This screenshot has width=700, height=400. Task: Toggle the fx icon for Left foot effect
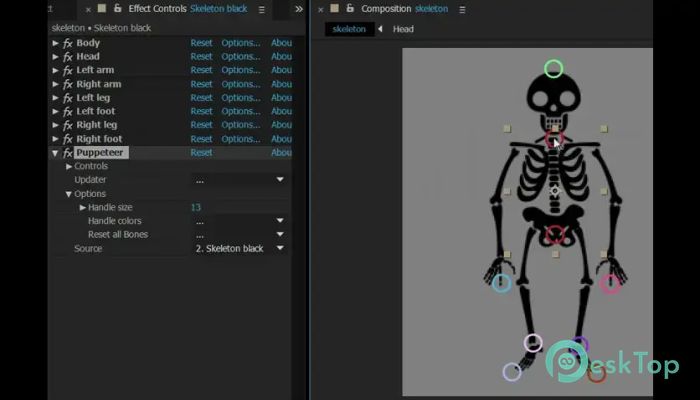pyautogui.click(x=67, y=112)
